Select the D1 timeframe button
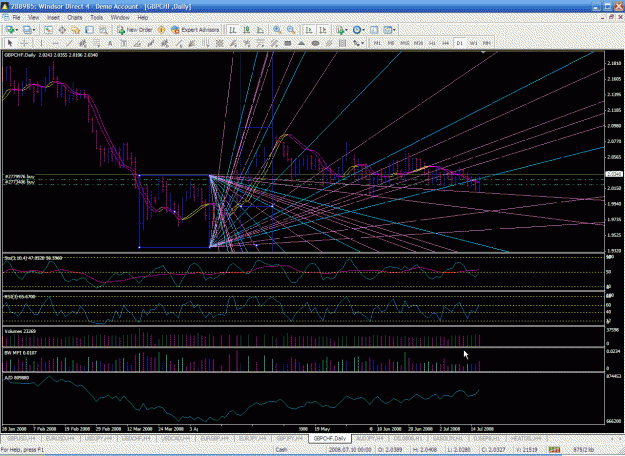The image size is (625, 456). point(460,43)
